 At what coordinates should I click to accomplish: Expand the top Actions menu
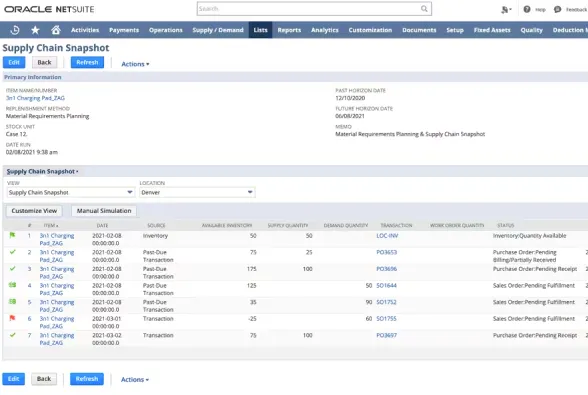135,64
